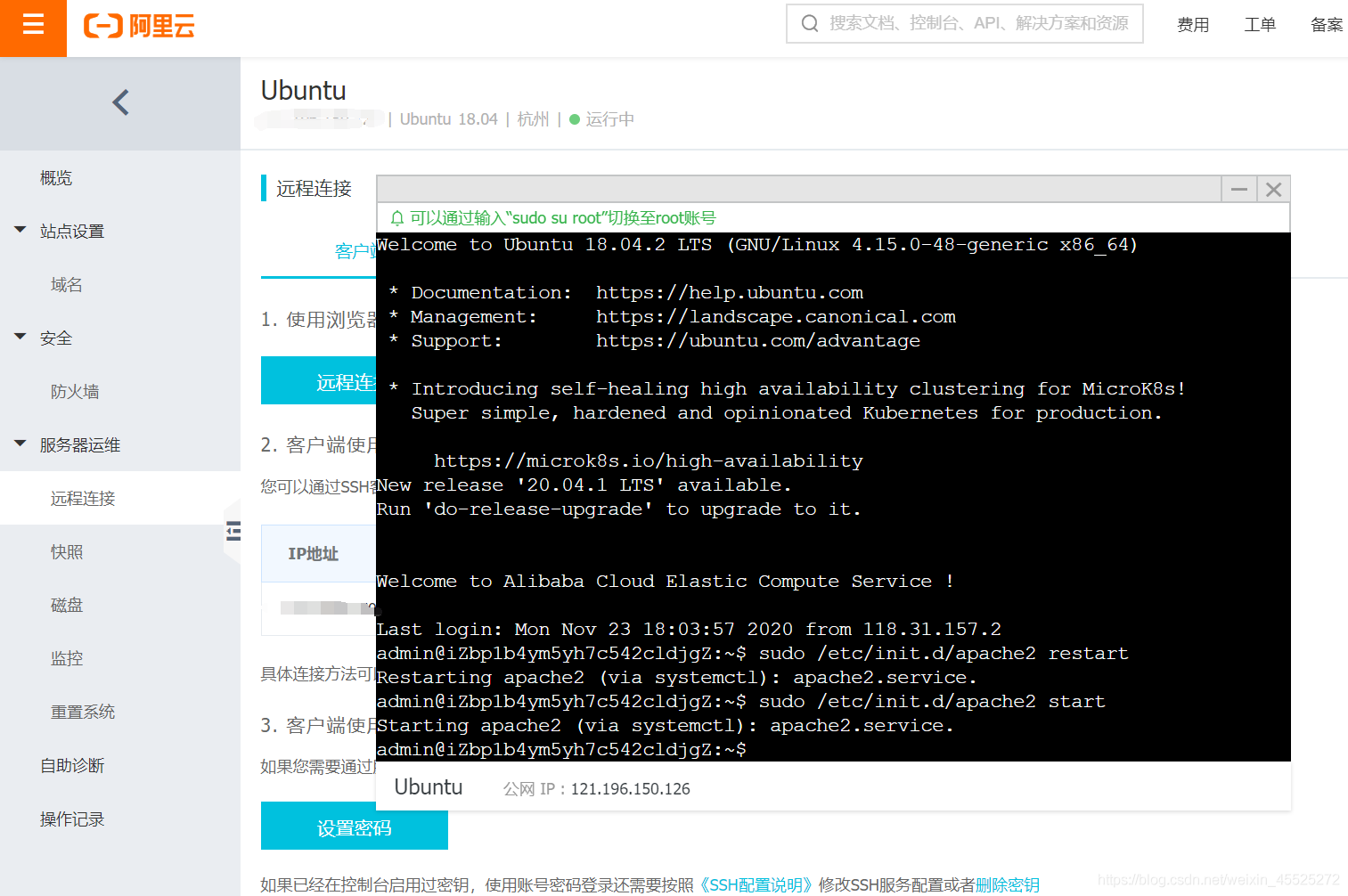This screenshot has width=1348, height=896.
Task: Open 磁盘 page
Action: click(67, 606)
